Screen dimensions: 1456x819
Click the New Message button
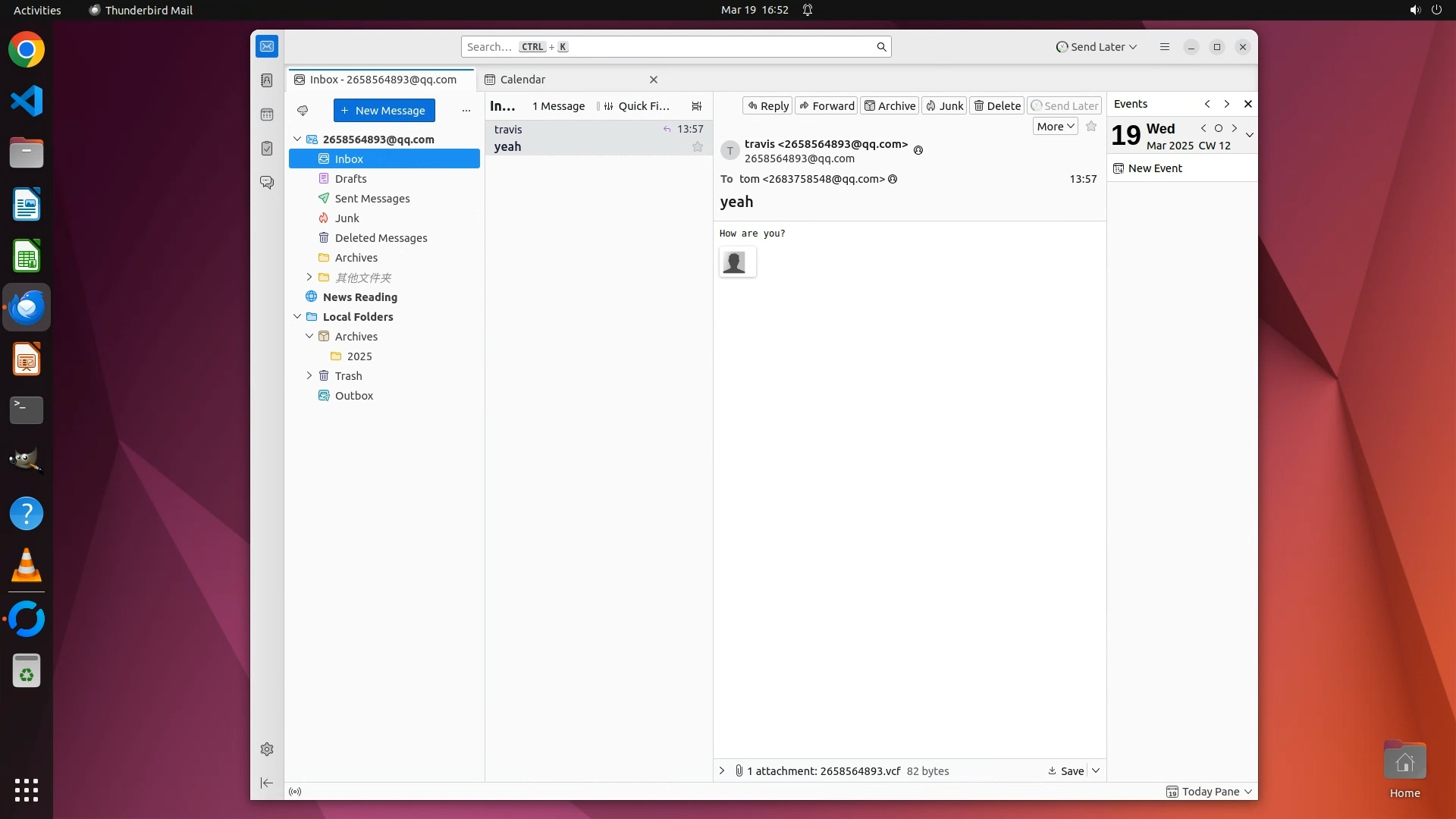(384, 111)
